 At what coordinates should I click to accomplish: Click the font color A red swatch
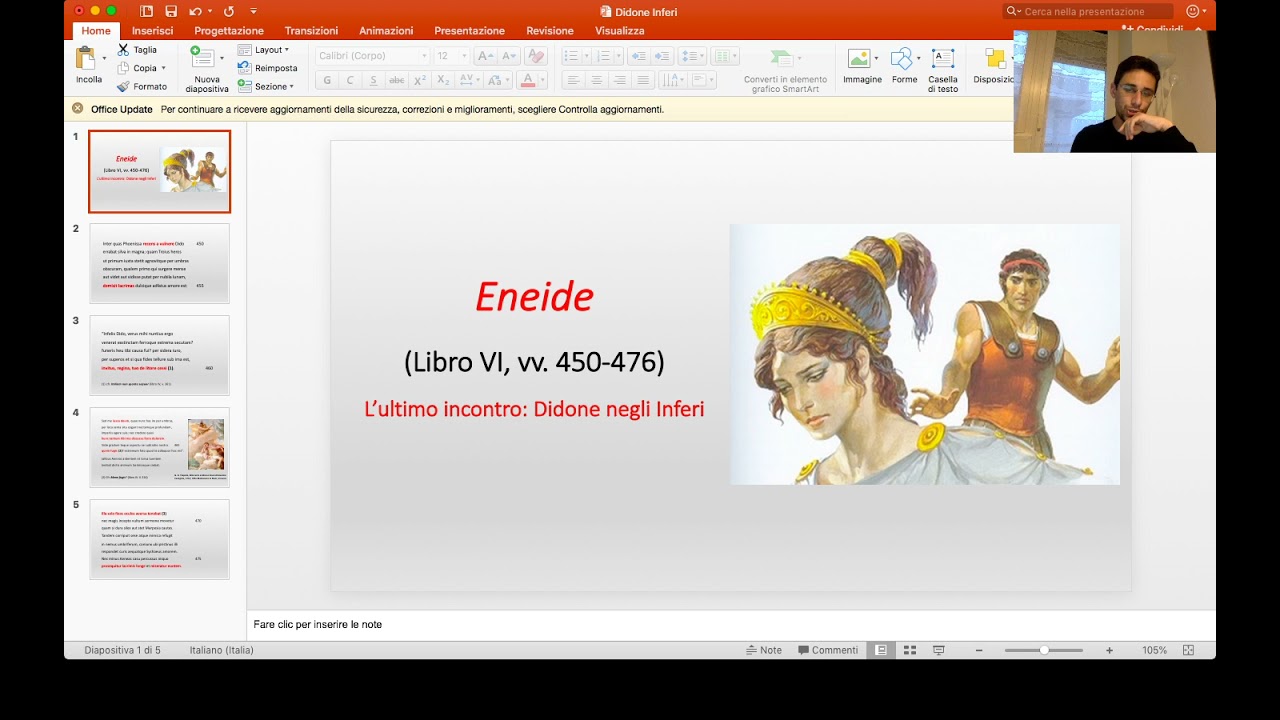(528, 80)
